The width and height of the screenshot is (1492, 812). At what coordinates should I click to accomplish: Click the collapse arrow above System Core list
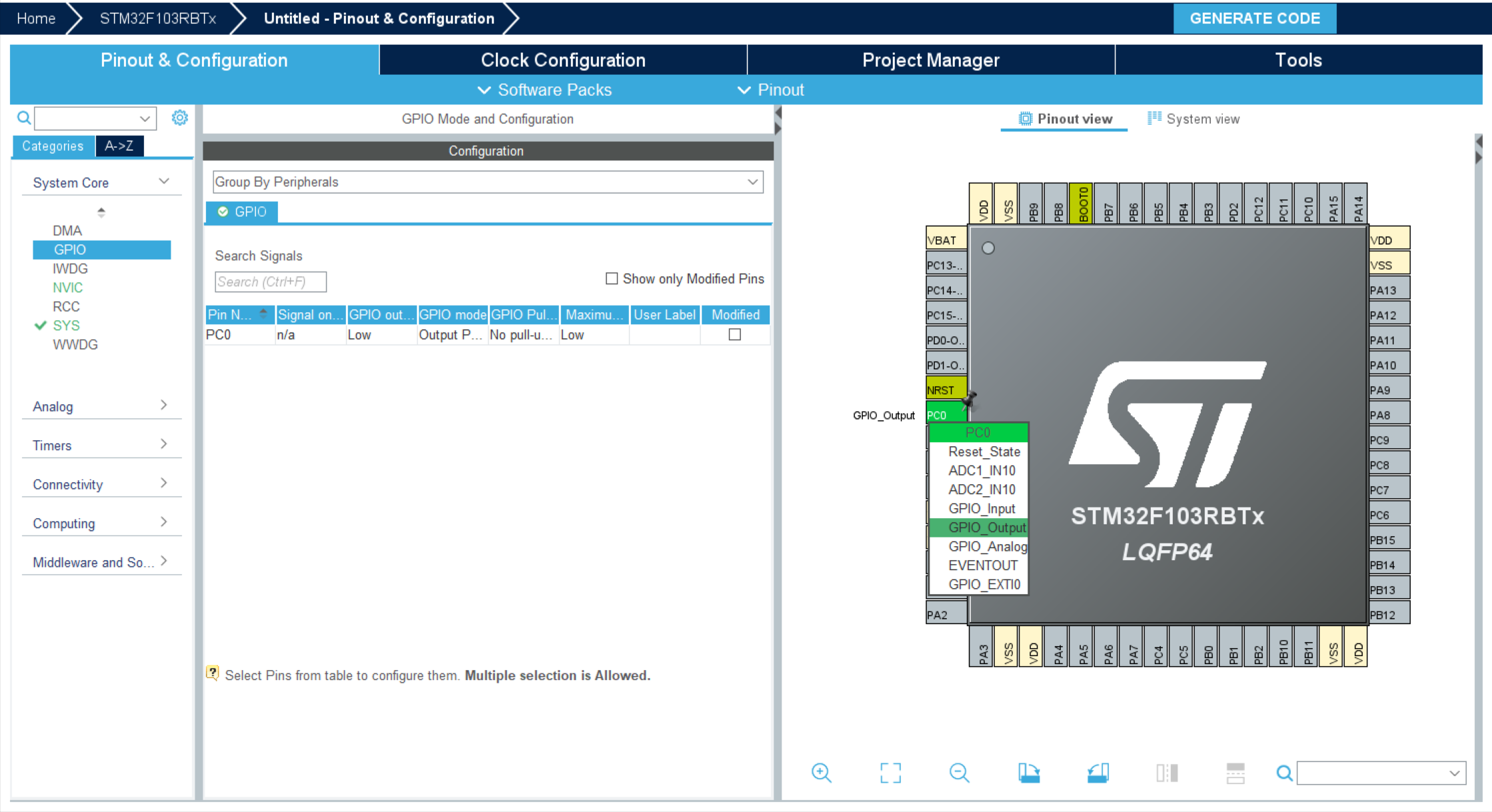tap(101, 212)
